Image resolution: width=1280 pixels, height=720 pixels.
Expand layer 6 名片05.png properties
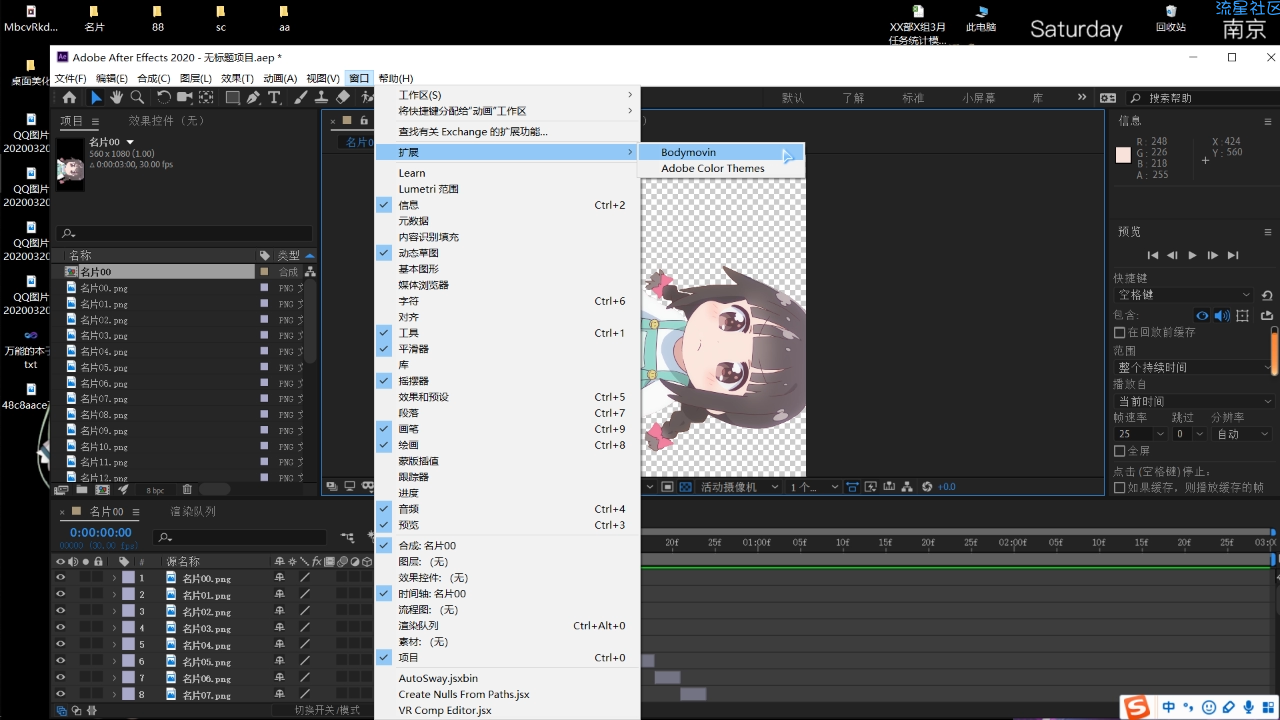[x=114, y=661]
